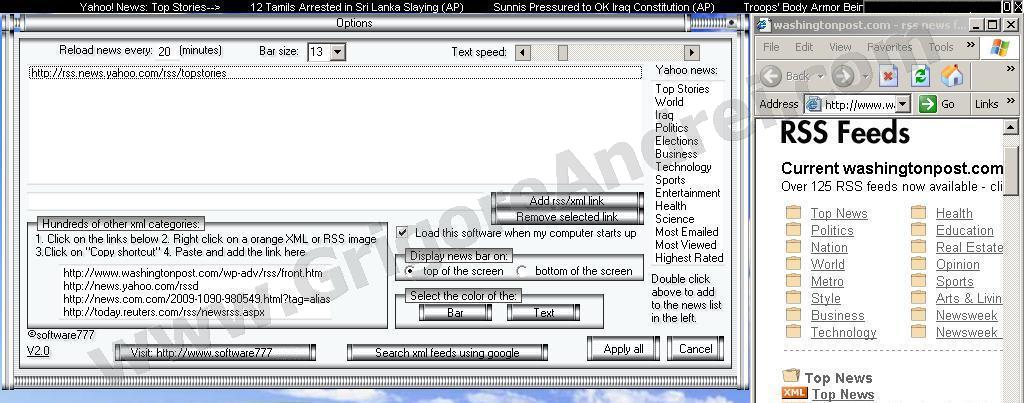Click folder icon next to Style feed
Image resolution: width=1024 pixels, height=403 pixels.
point(793,297)
